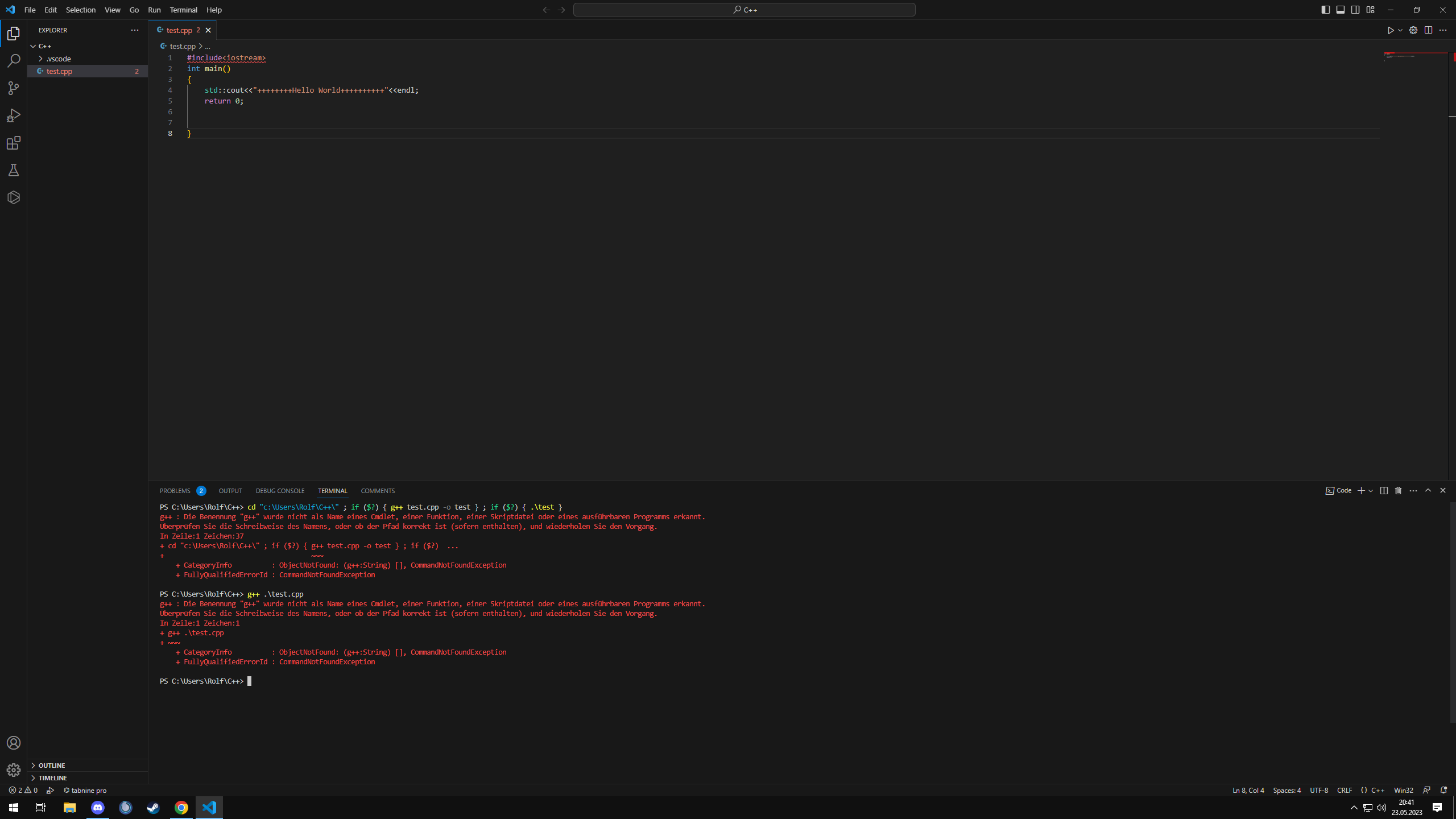Open the Terminal menu

[x=183, y=10]
